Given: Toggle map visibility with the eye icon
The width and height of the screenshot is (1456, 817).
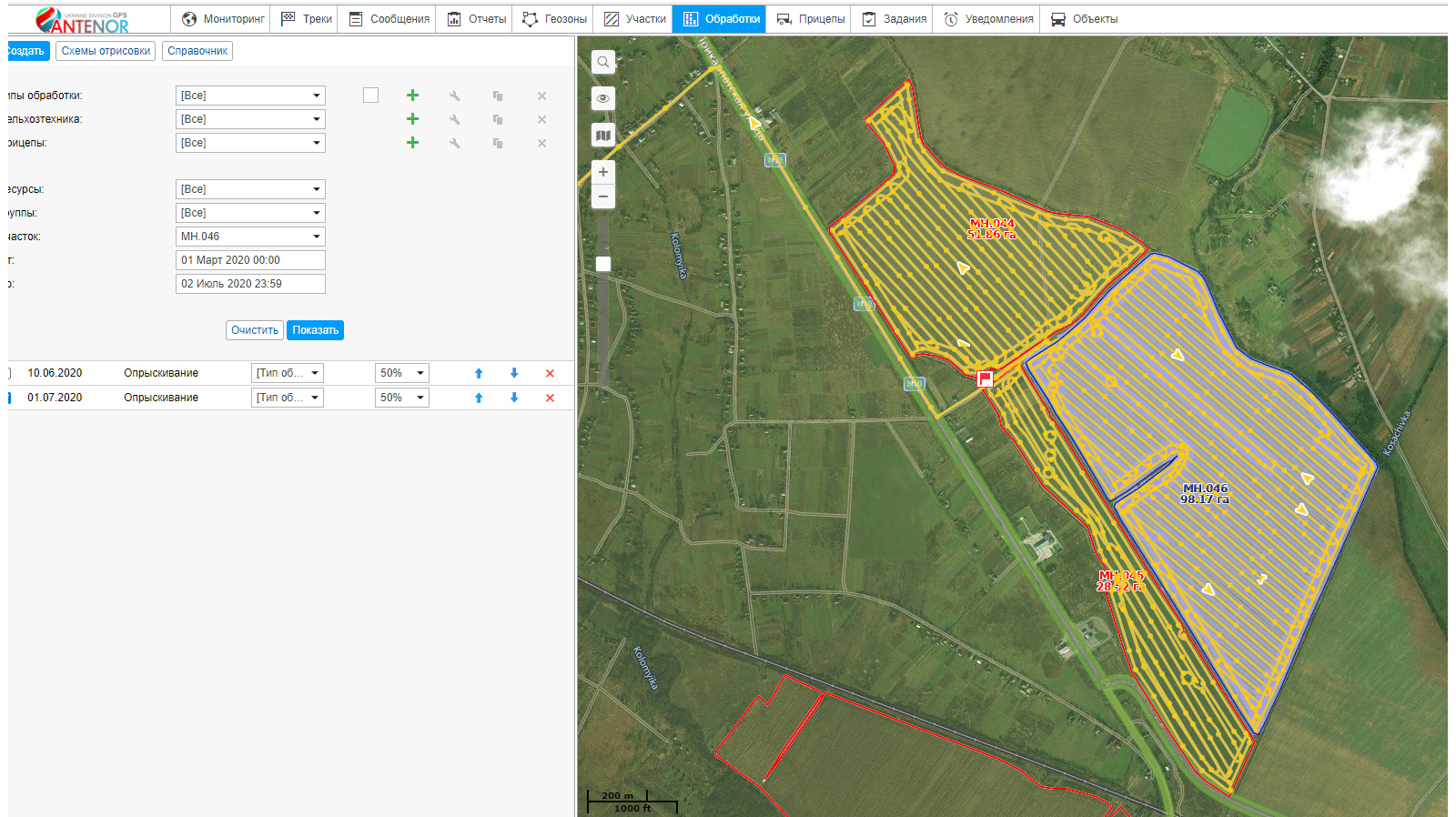Looking at the screenshot, I should click(x=602, y=98).
